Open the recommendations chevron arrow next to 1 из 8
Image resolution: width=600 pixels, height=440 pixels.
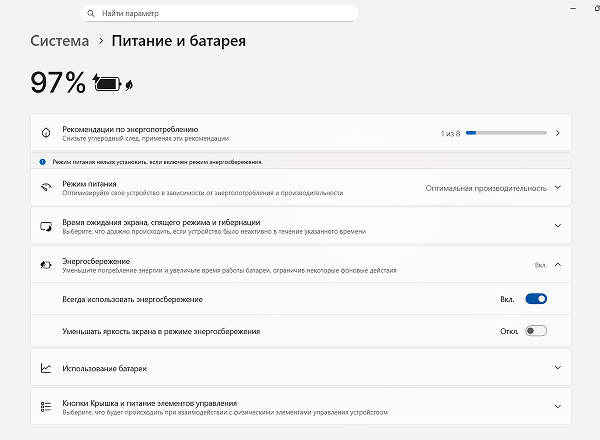557,133
